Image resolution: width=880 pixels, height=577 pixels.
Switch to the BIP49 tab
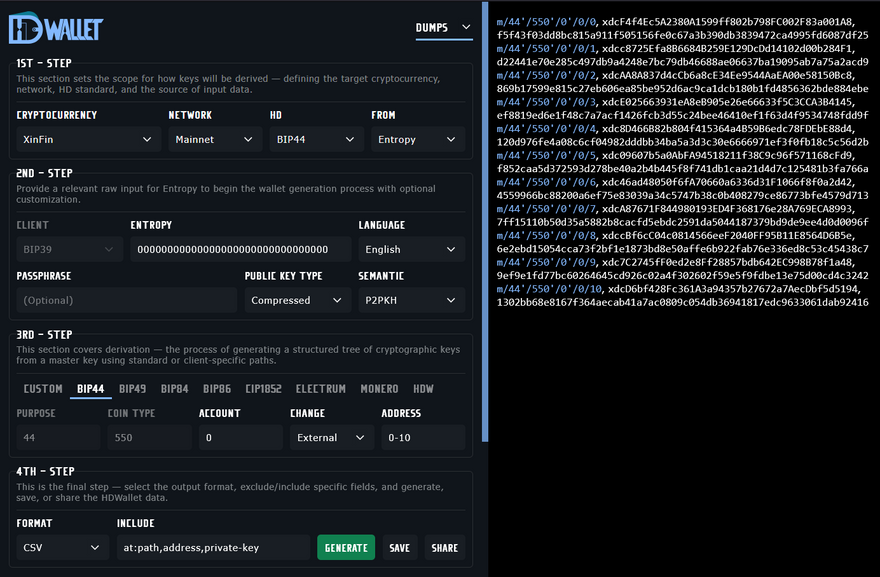(132, 389)
